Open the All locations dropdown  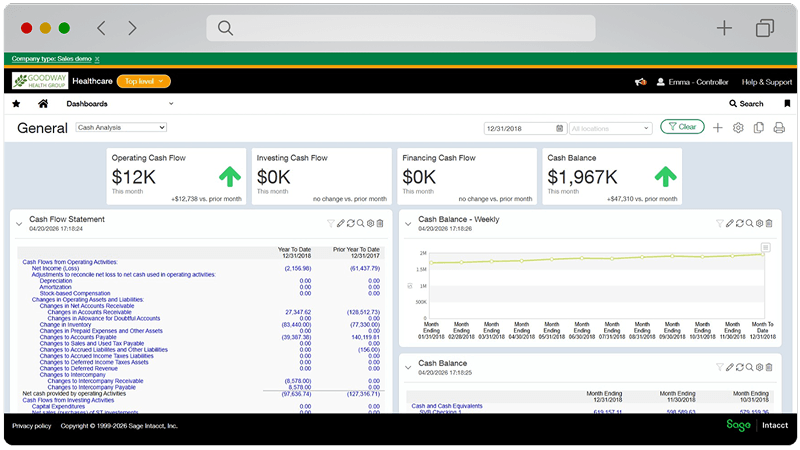click(610, 129)
